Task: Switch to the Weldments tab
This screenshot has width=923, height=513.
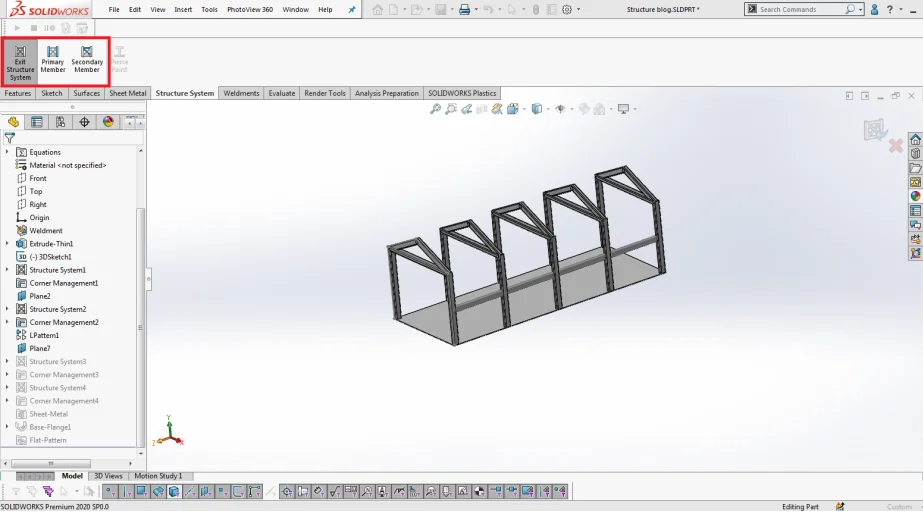Action: pyautogui.click(x=241, y=93)
